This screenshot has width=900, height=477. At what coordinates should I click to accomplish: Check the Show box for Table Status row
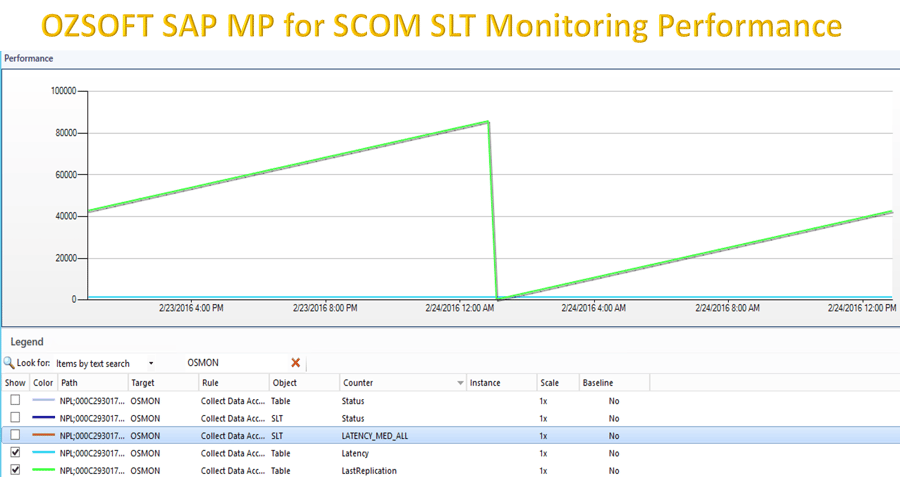[15, 400]
